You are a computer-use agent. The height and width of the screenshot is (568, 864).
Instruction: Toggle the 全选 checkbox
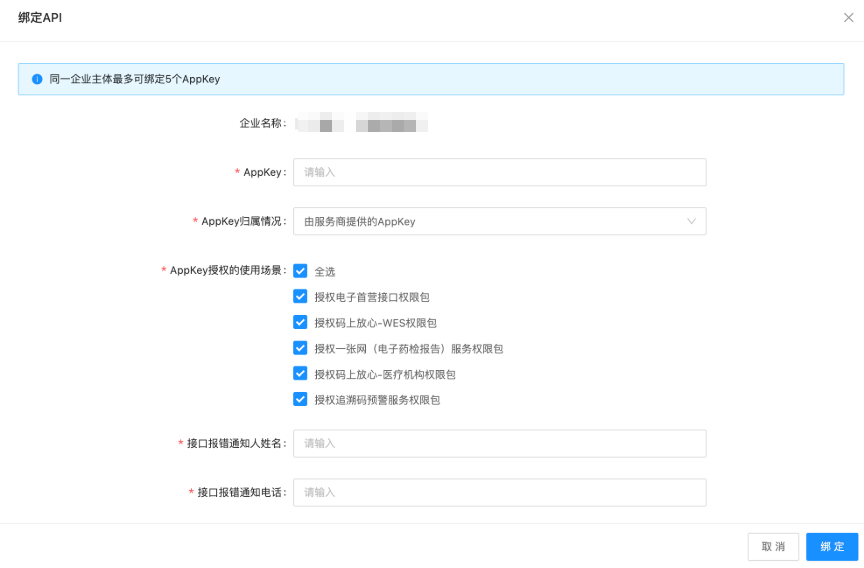(x=300, y=271)
